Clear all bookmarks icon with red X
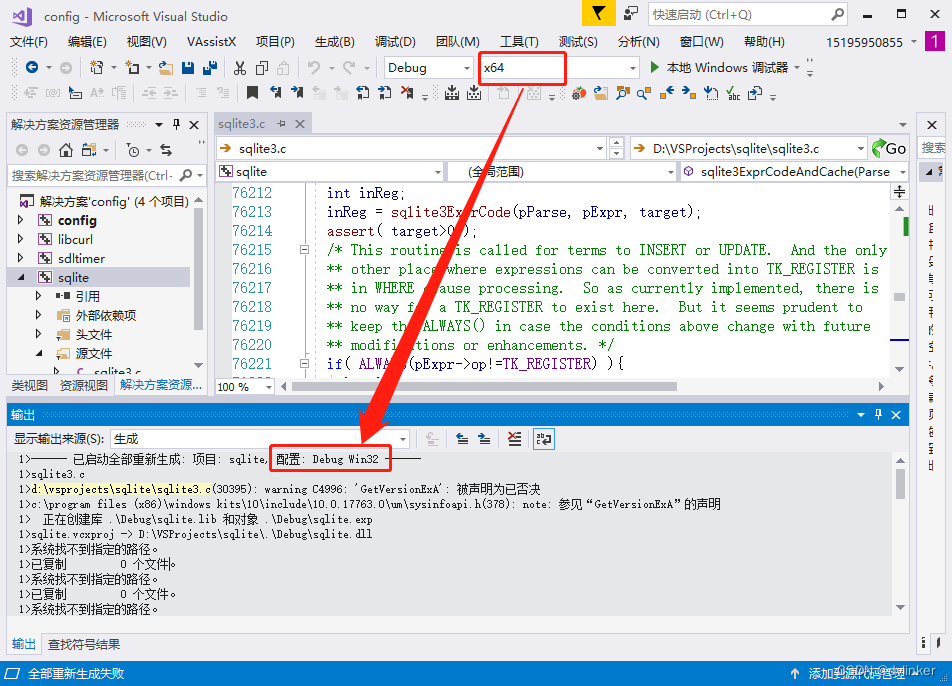Image resolution: width=952 pixels, height=686 pixels. 407,93
